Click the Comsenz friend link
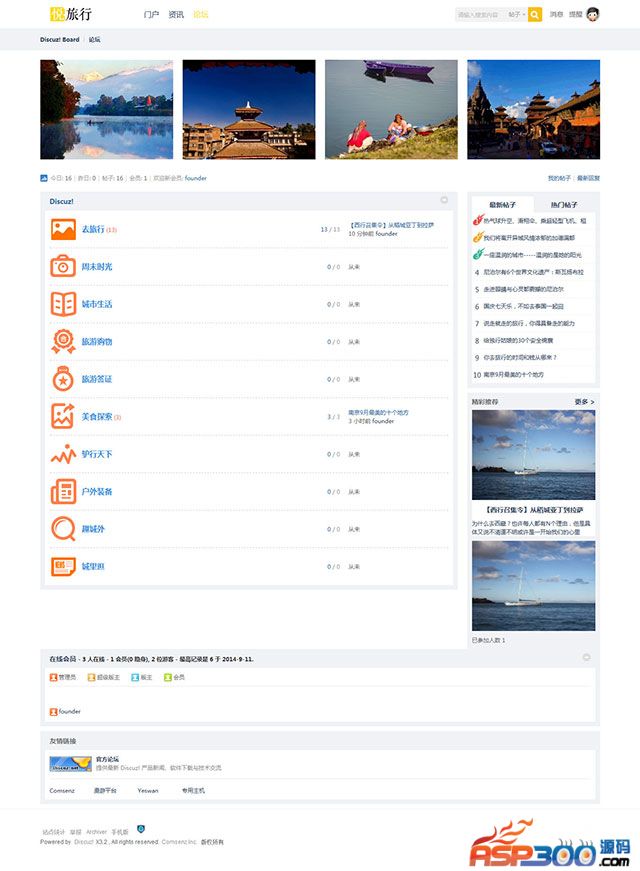Image resolution: width=640 pixels, height=871 pixels. click(x=62, y=790)
